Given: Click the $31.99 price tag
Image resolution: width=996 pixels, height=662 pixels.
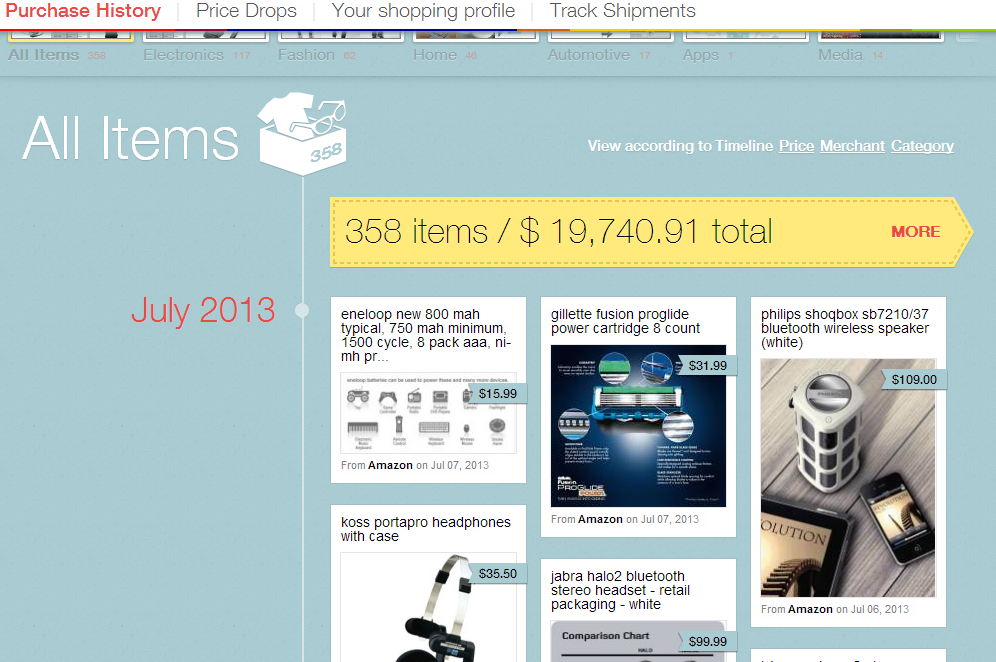Looking at the screenshot, I should (708, 366).
